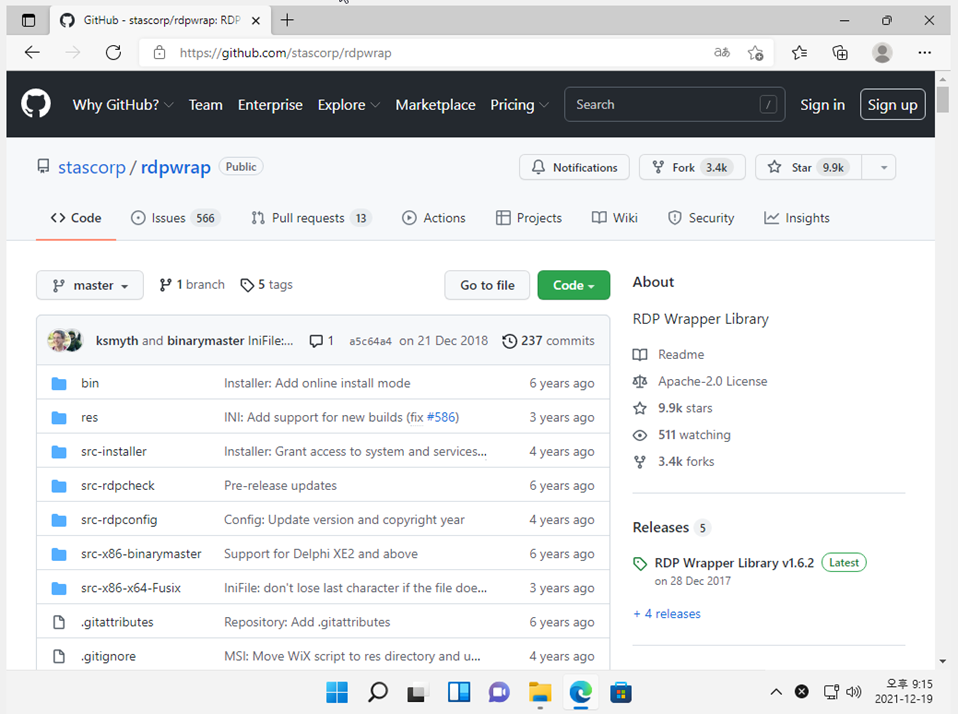Screen dimensions: 958x714
Task: Open Apache-2.0 License link
Action: (712, 381)
